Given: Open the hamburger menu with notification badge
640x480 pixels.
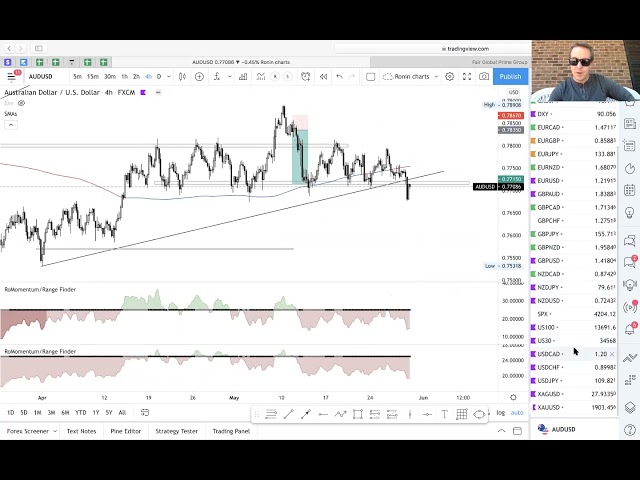Looking at the screenshot, I should [x=12, y=76].
